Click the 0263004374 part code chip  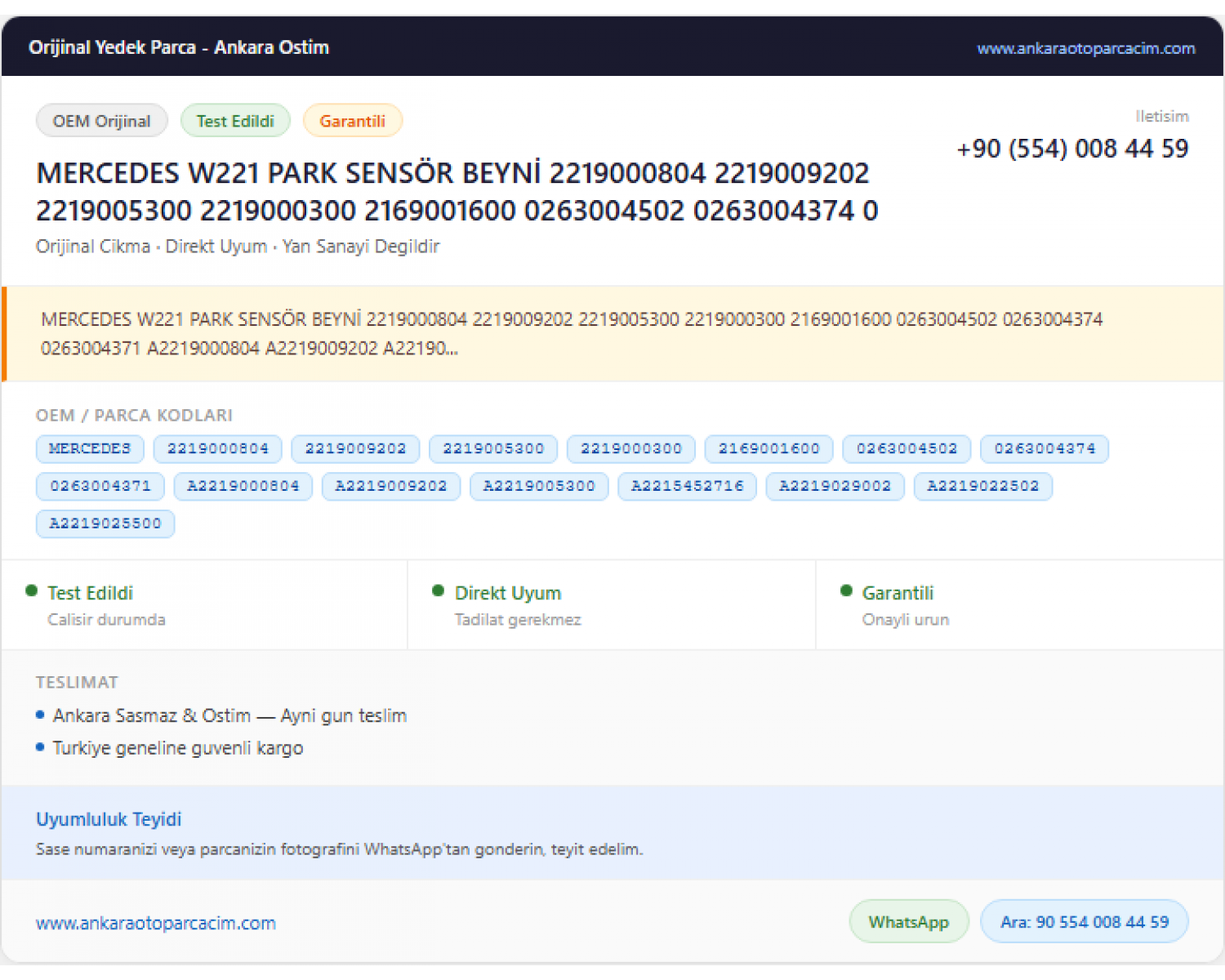point(1045,448)
